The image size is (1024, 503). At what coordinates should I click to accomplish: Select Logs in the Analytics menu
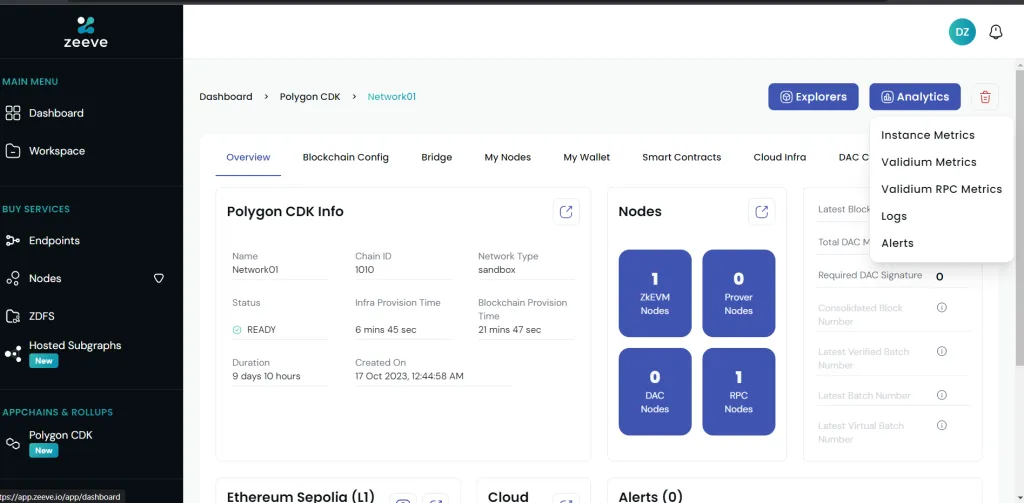click(x=894, y=216)
